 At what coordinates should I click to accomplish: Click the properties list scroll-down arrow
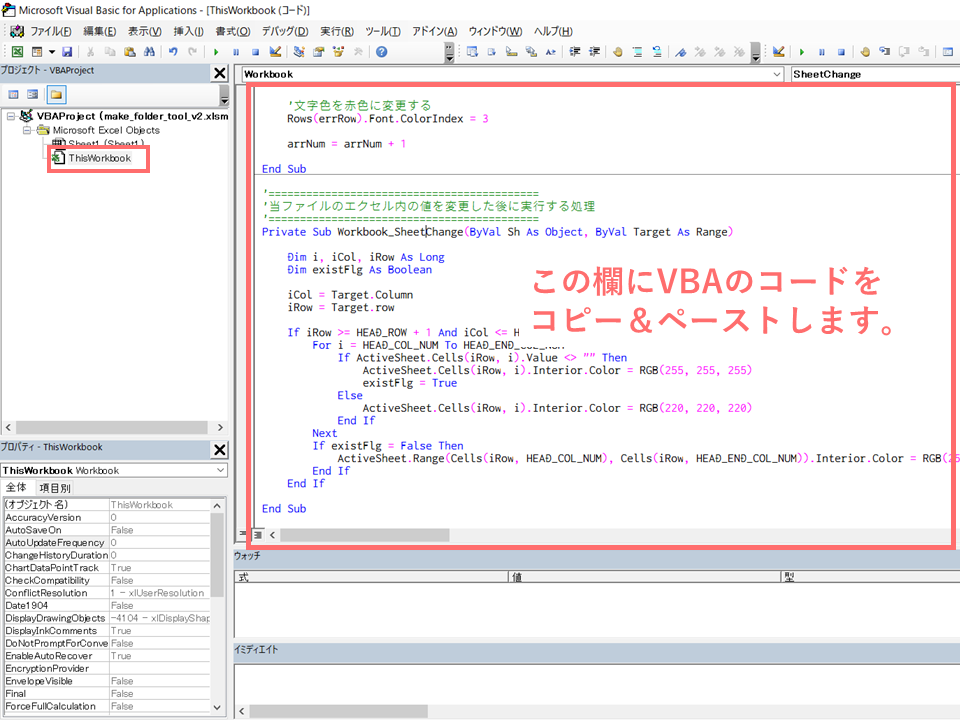(217, 707)
